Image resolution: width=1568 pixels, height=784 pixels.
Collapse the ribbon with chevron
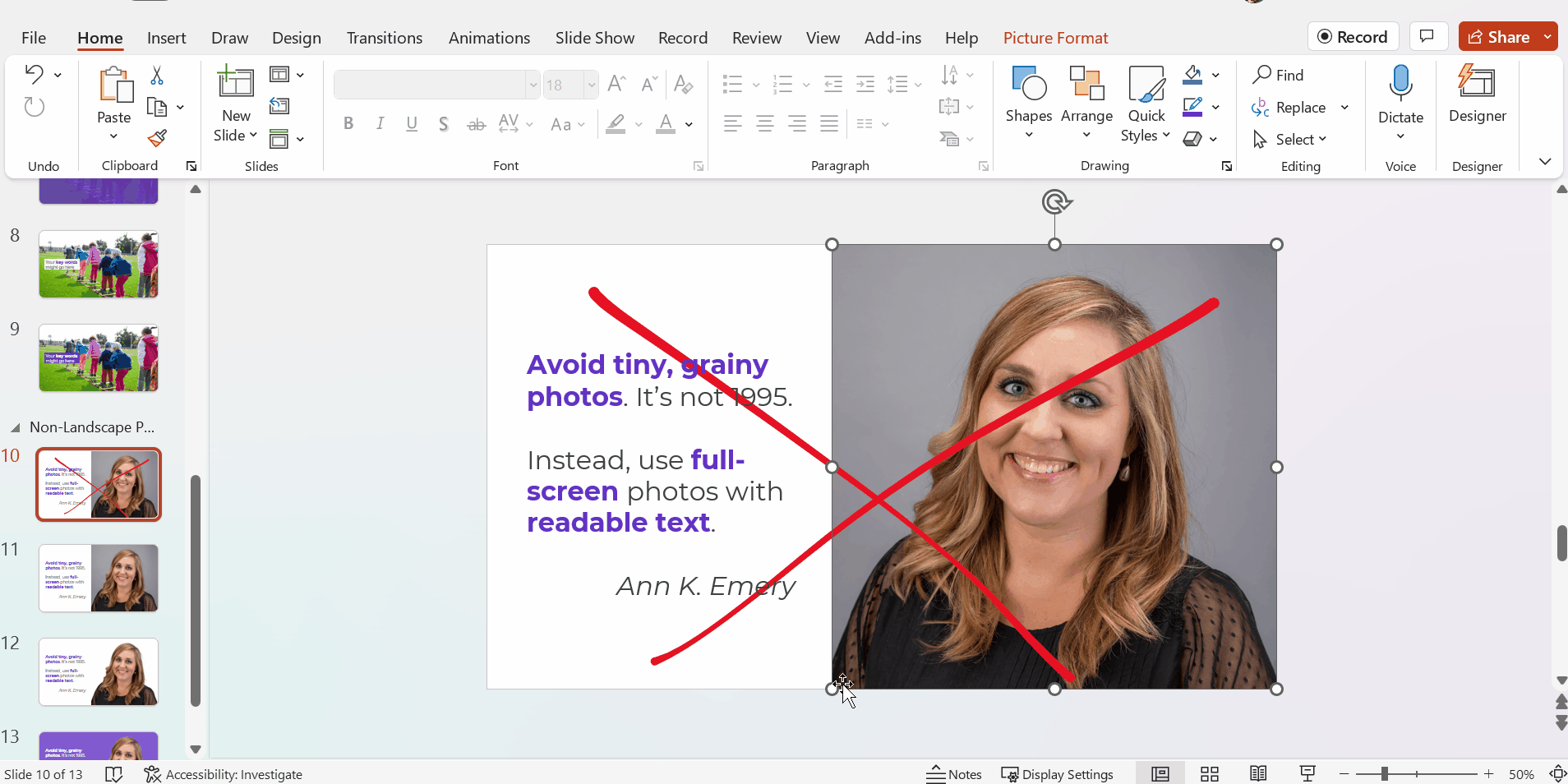click(1545, 162)
